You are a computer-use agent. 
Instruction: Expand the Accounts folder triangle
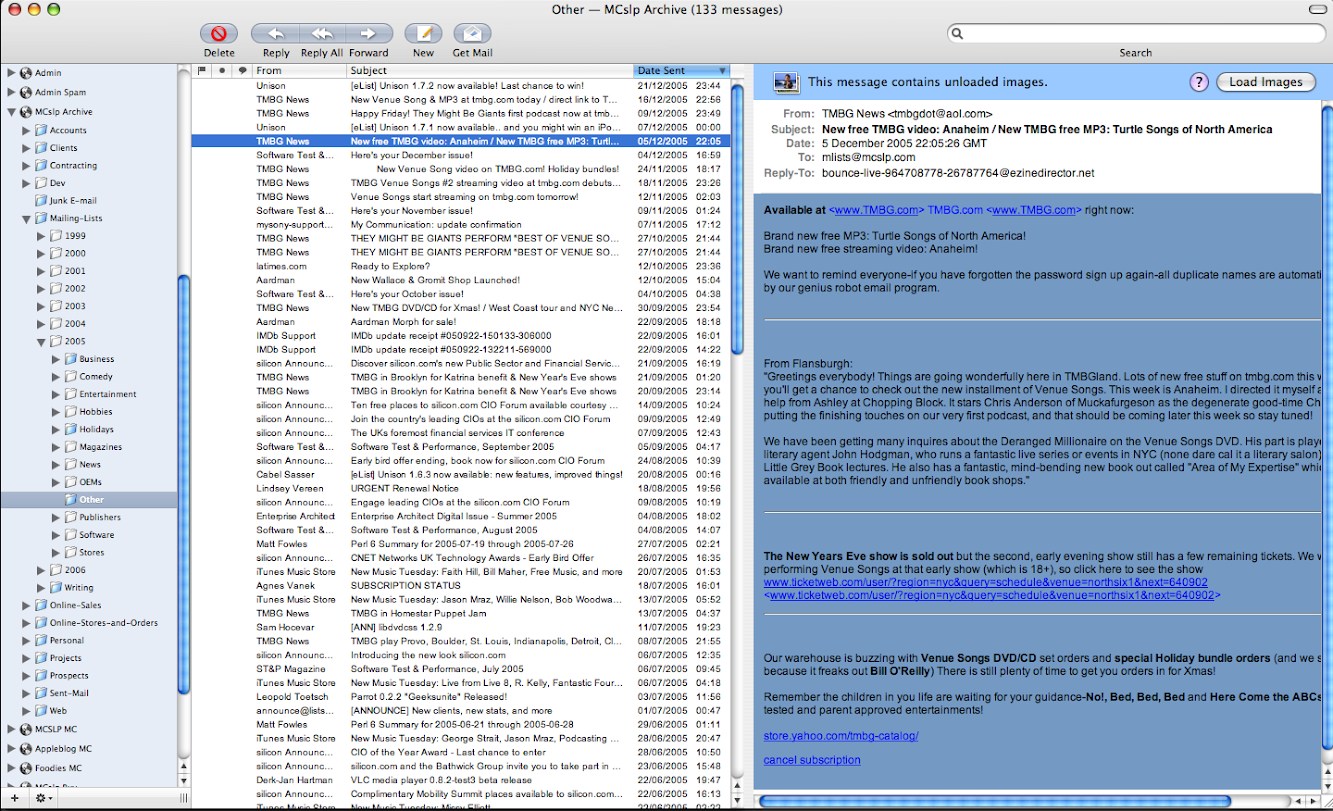click(26, 130)
